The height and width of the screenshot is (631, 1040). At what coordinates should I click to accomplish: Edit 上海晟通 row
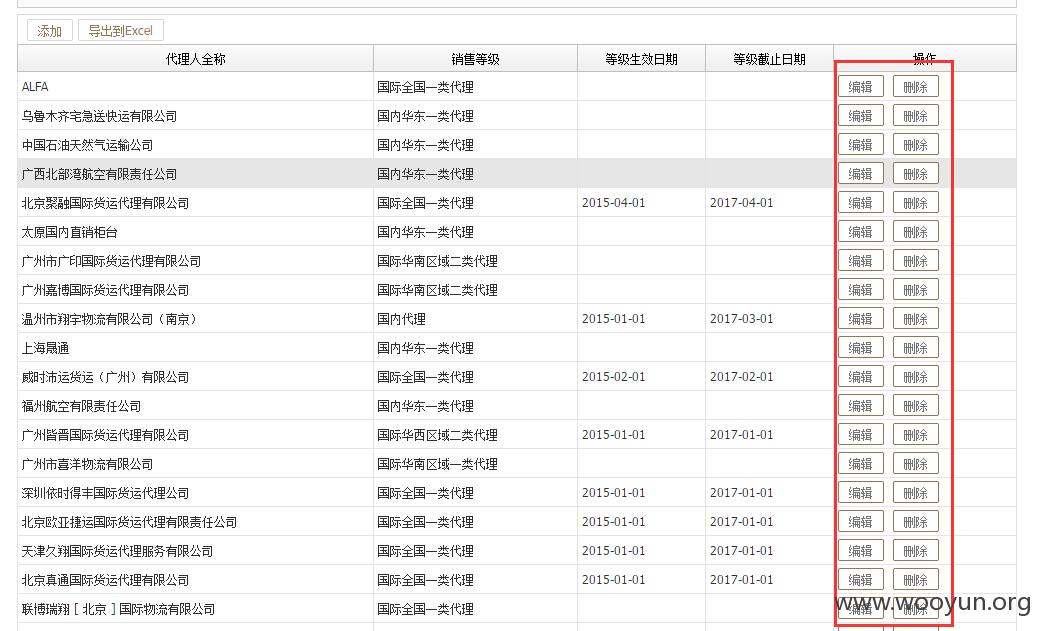point(860,348)
